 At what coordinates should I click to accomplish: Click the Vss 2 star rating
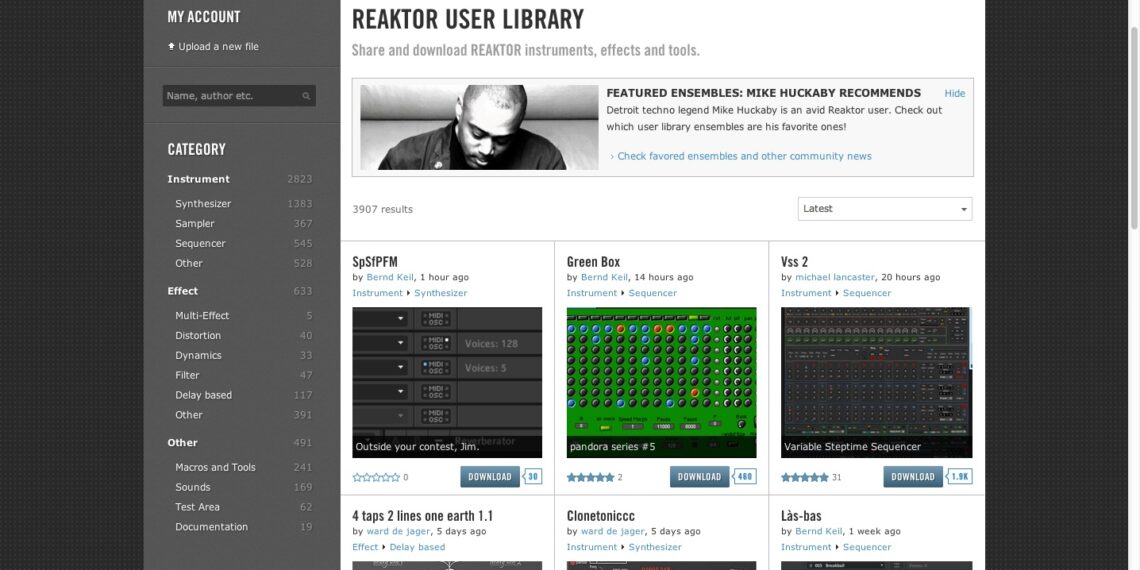click(804, 478)
